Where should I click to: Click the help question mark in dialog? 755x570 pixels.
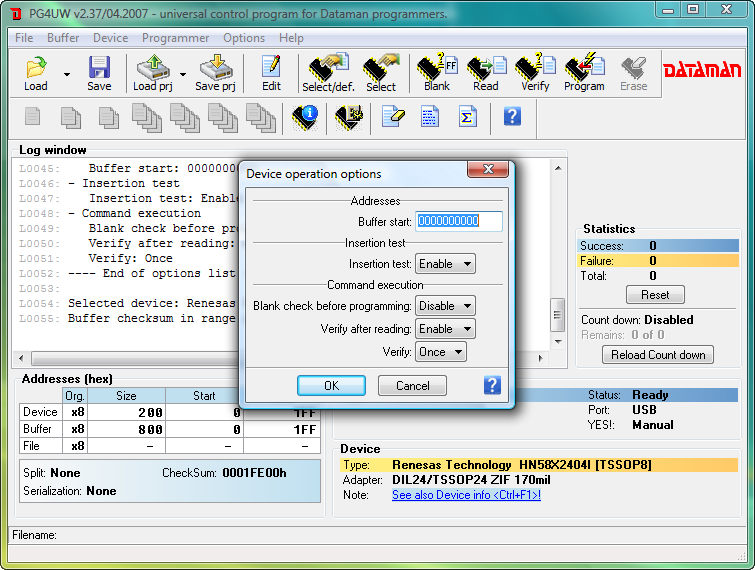(492, 385)
